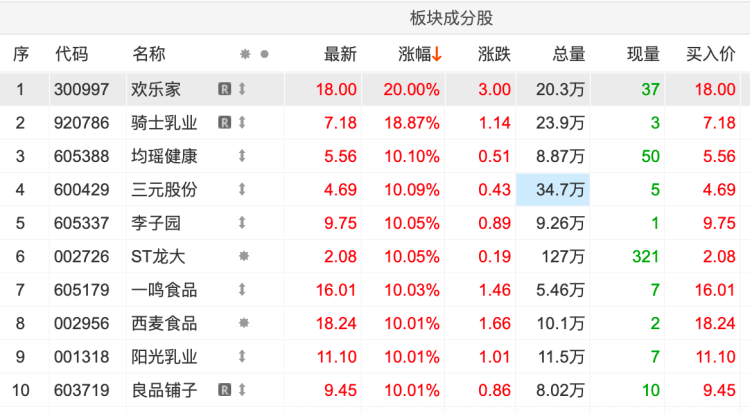This screenshot has height=414, width=750.
Task: Select the 板块成分股 panel title
Action: [451, 18]
